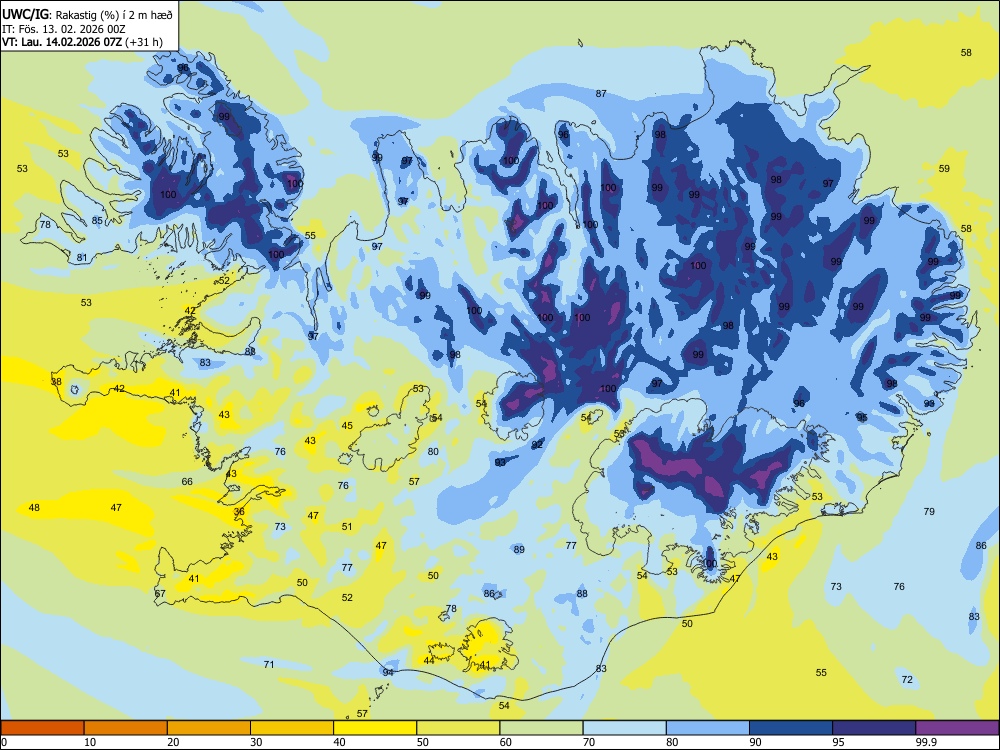Click the '99.9' legend tick label

(925, 742)
